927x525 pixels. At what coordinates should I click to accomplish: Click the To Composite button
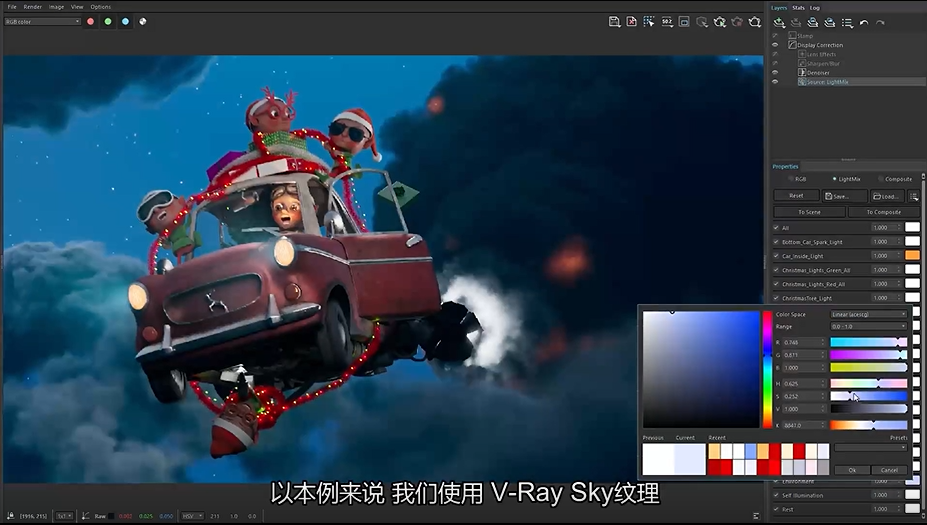(884, 212)
